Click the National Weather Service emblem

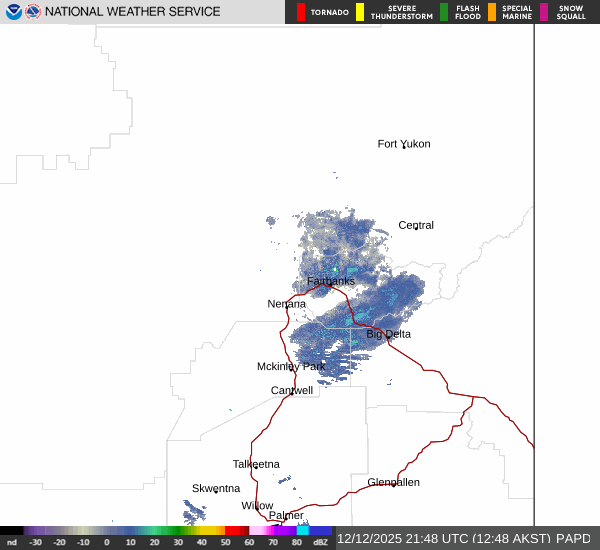pyautogui.click(x=33, y=12)
